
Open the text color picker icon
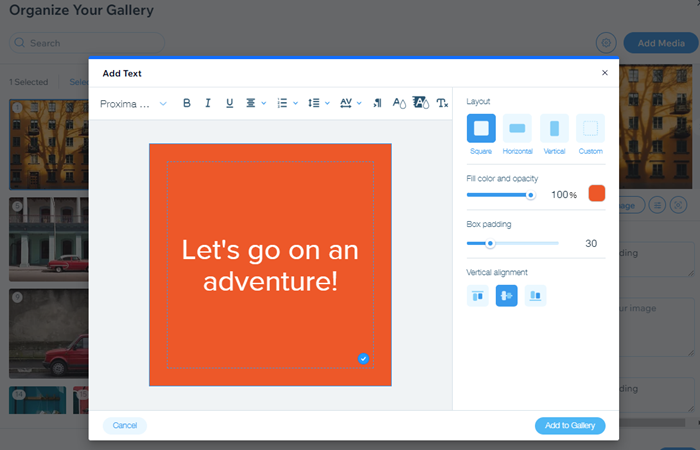pyautogui.click(x=399, y=103)
